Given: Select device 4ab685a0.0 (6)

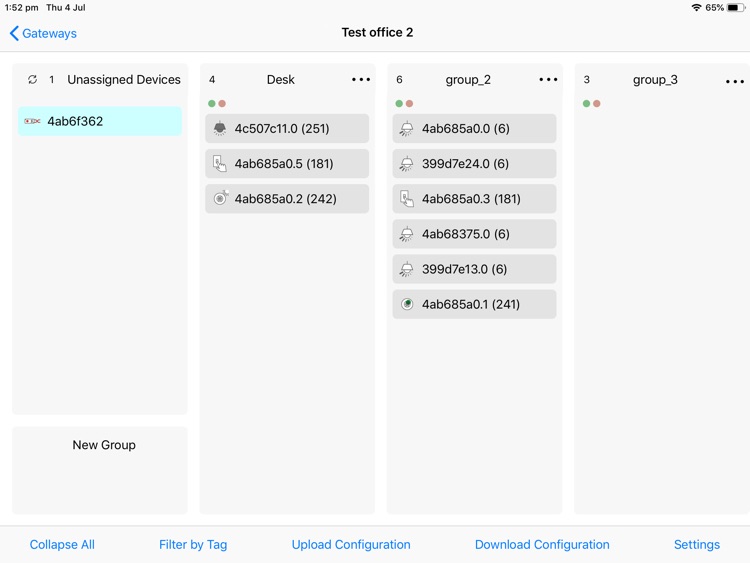Looking at the screenshot, I should [474, 128].
